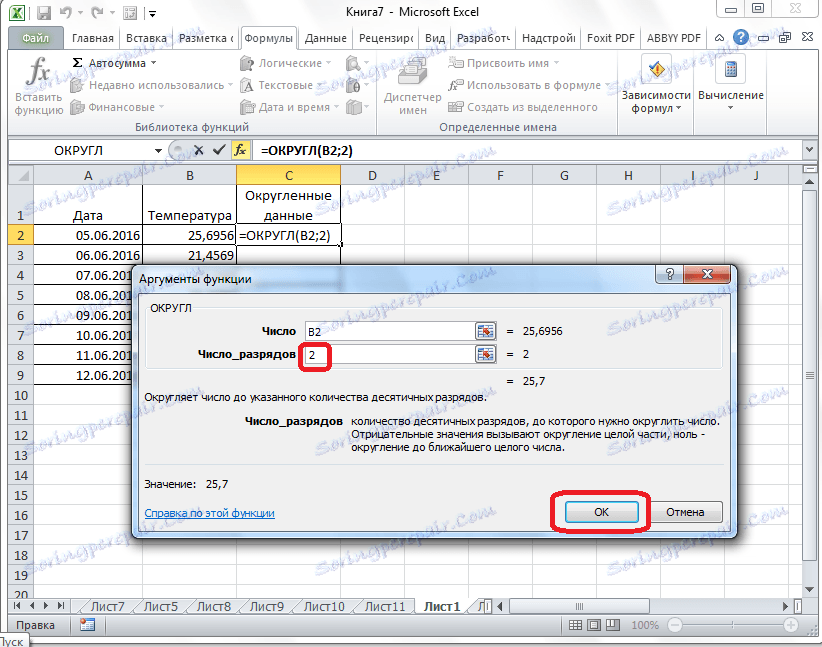Open the Date and Time dropdown arrow
822x647 pixels.
(336, 107)
